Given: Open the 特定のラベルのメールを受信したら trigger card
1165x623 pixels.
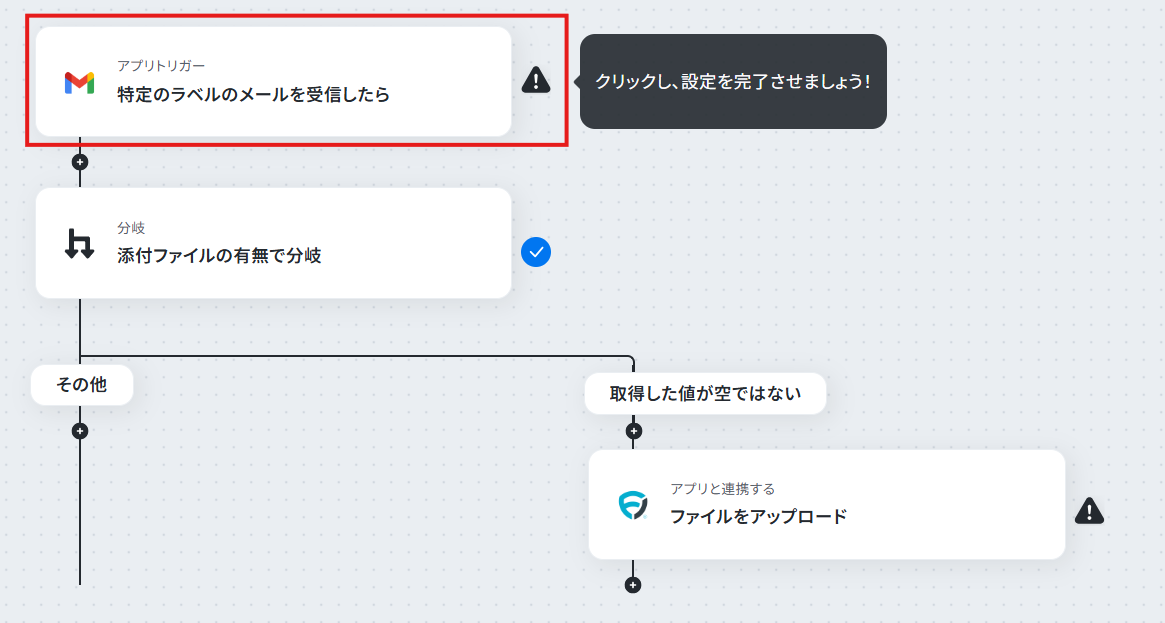Looking at the screenshot, I should [273, 82].
